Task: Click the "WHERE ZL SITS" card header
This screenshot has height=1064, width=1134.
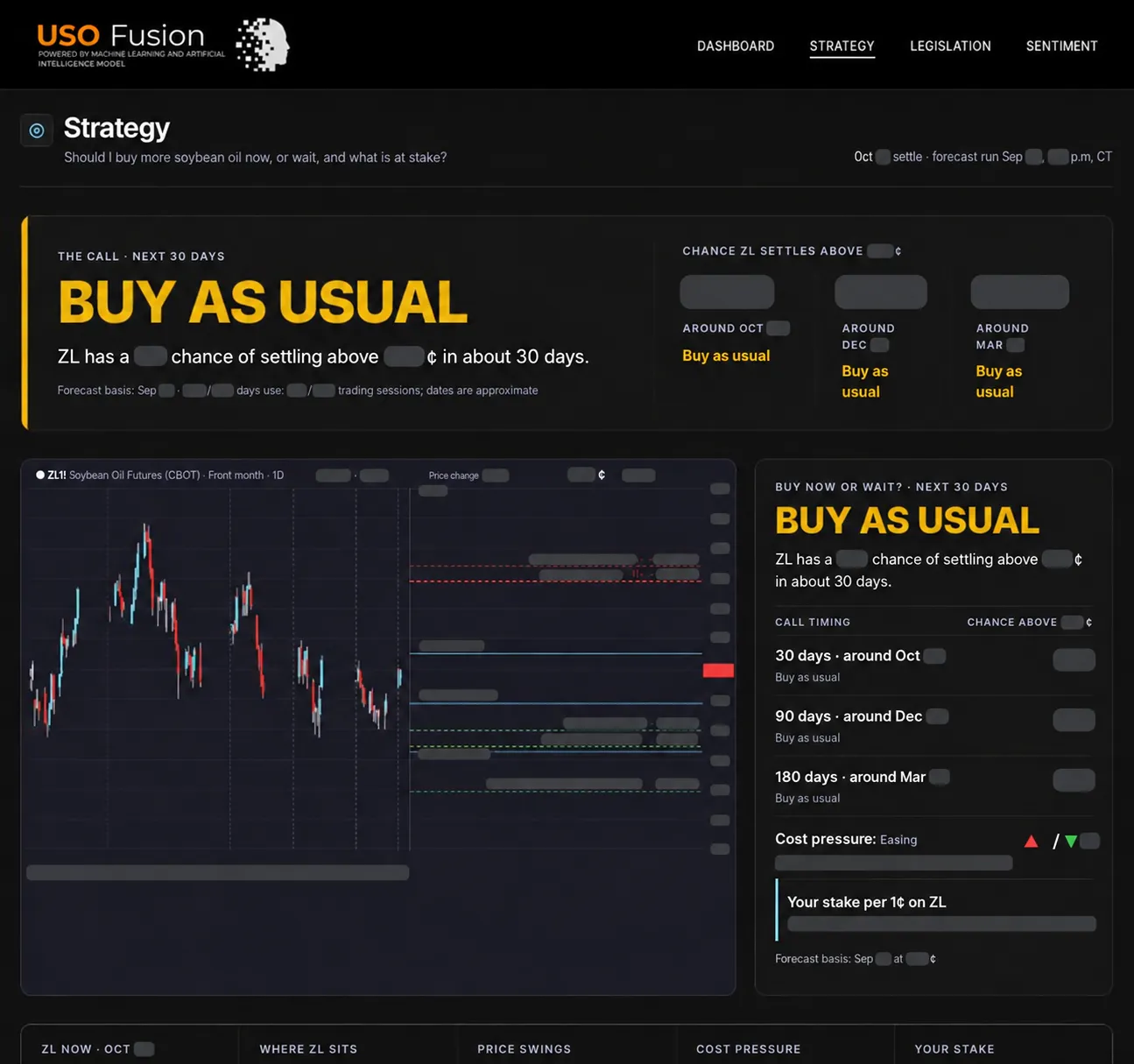Action: coord(308,1049)
